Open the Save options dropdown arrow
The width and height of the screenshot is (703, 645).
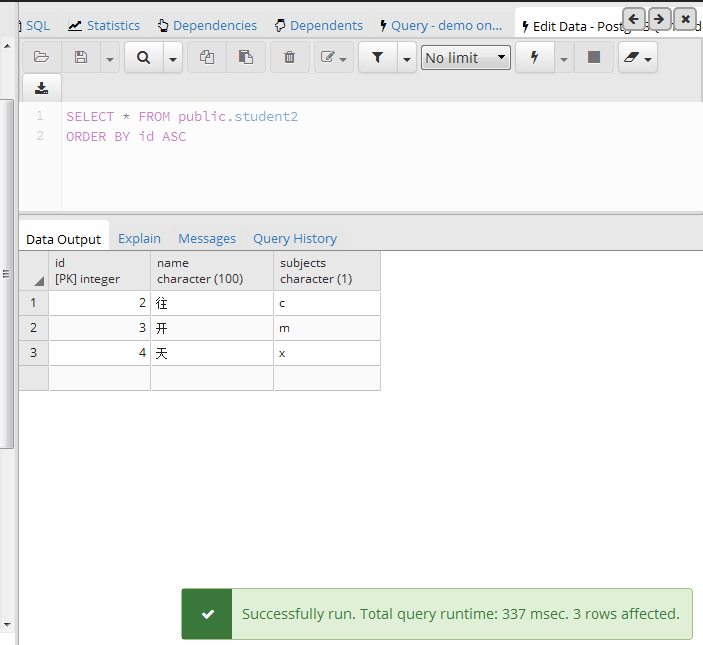pos(110,57)
